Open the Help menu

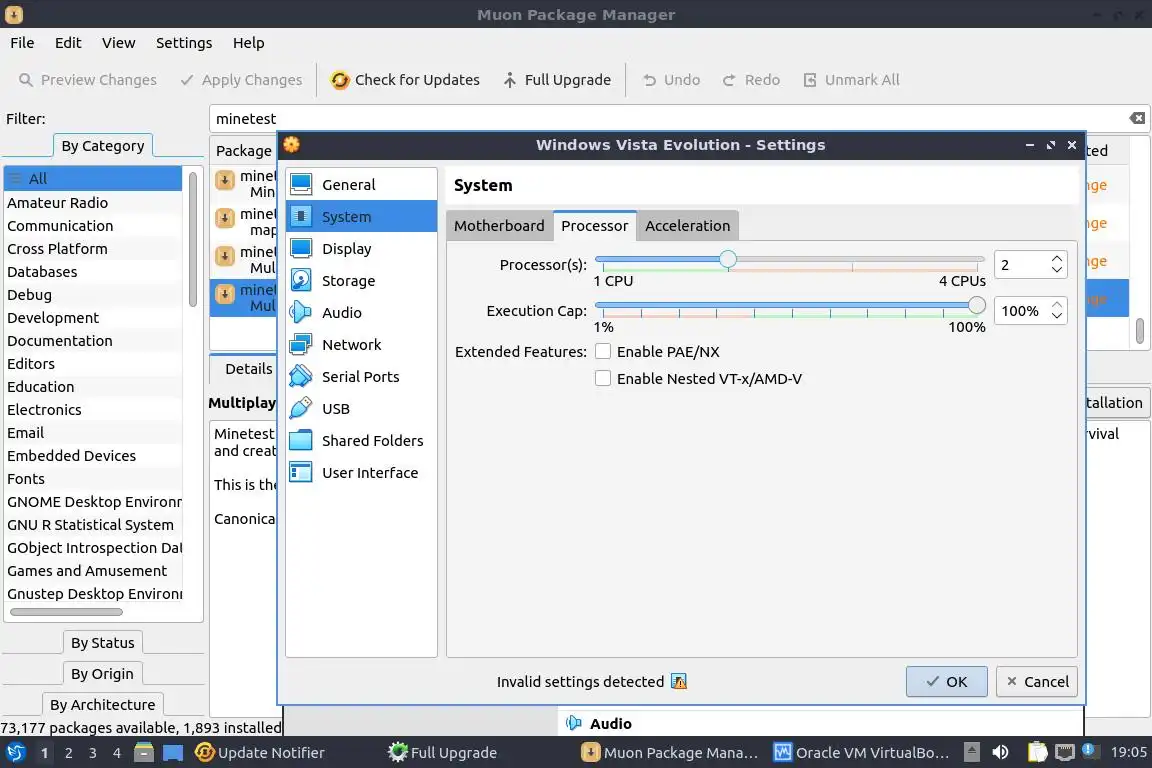248,43
